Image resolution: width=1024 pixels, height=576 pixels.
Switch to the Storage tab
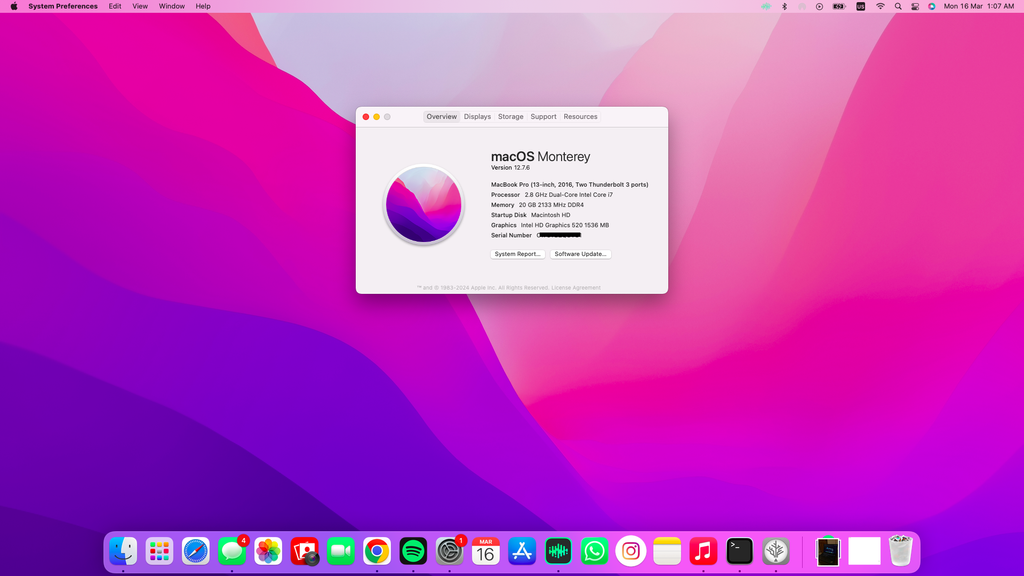coord(511,116)
